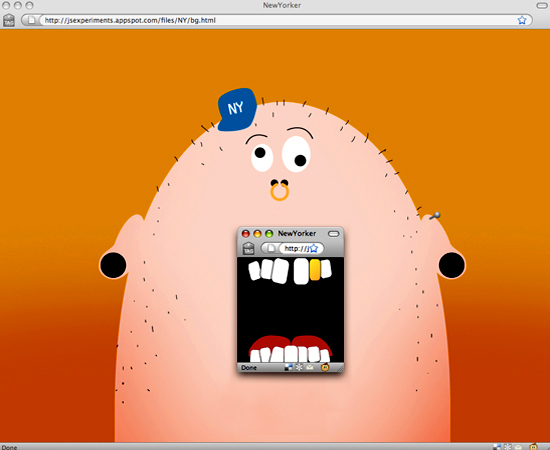Close the small NewYorker popup with the red button
This screenshot has height=450, width=550.
[246, 234]
